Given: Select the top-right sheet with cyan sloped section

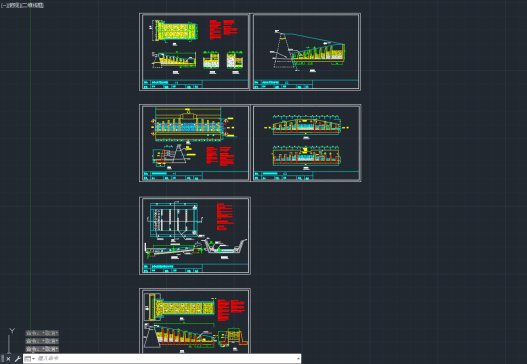Looking at the screenshot, I should pyautogui.click(x=306, y=52).
